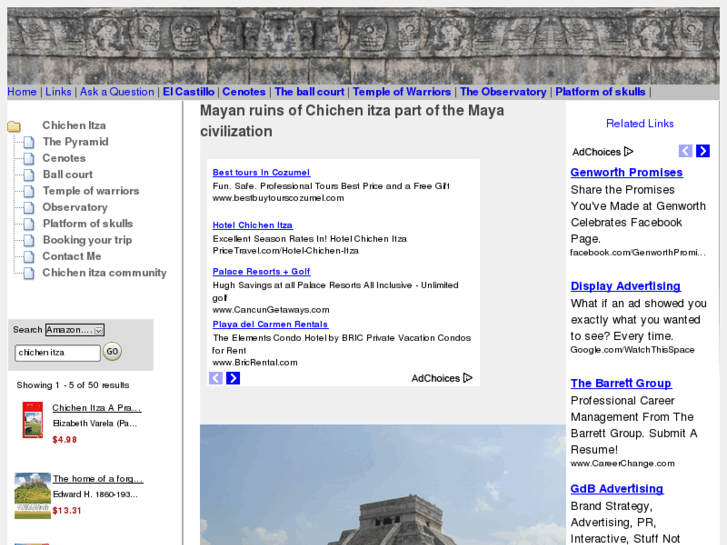Image resolution: width=727 pixels, height=545 pixels.
Task: Click next arrow below center ad block
Action: pos(233,378)
